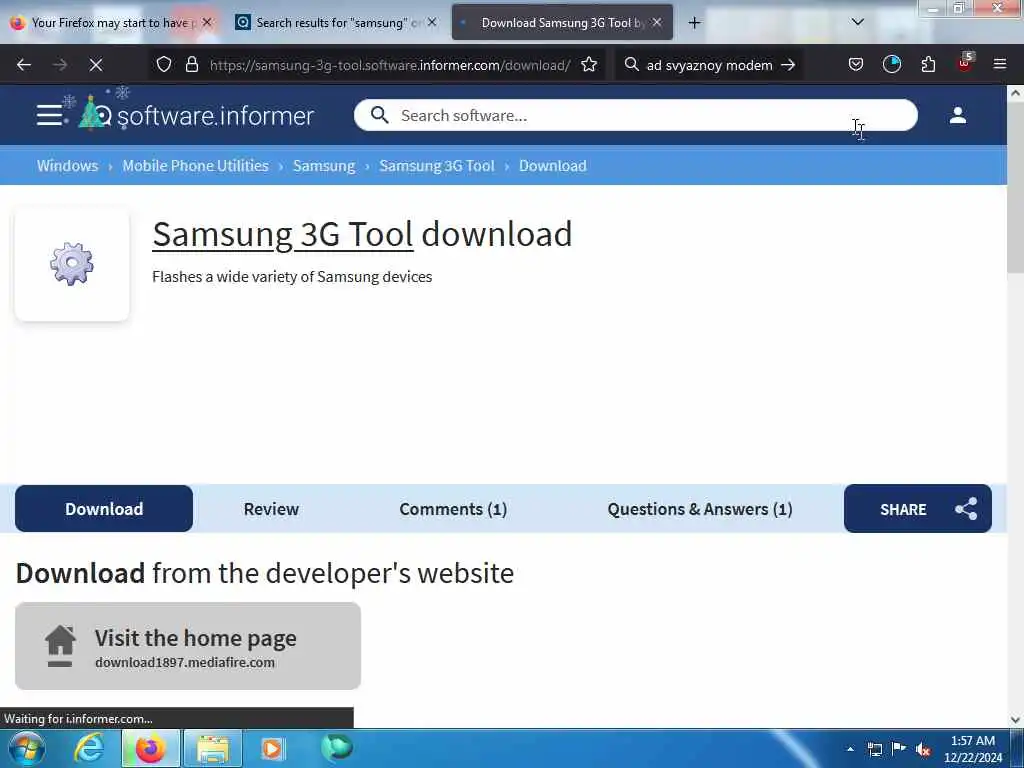Open the Extensions puzzle icon
The width and height of the screenshot is (1024, 768).
tap(928, 65)
